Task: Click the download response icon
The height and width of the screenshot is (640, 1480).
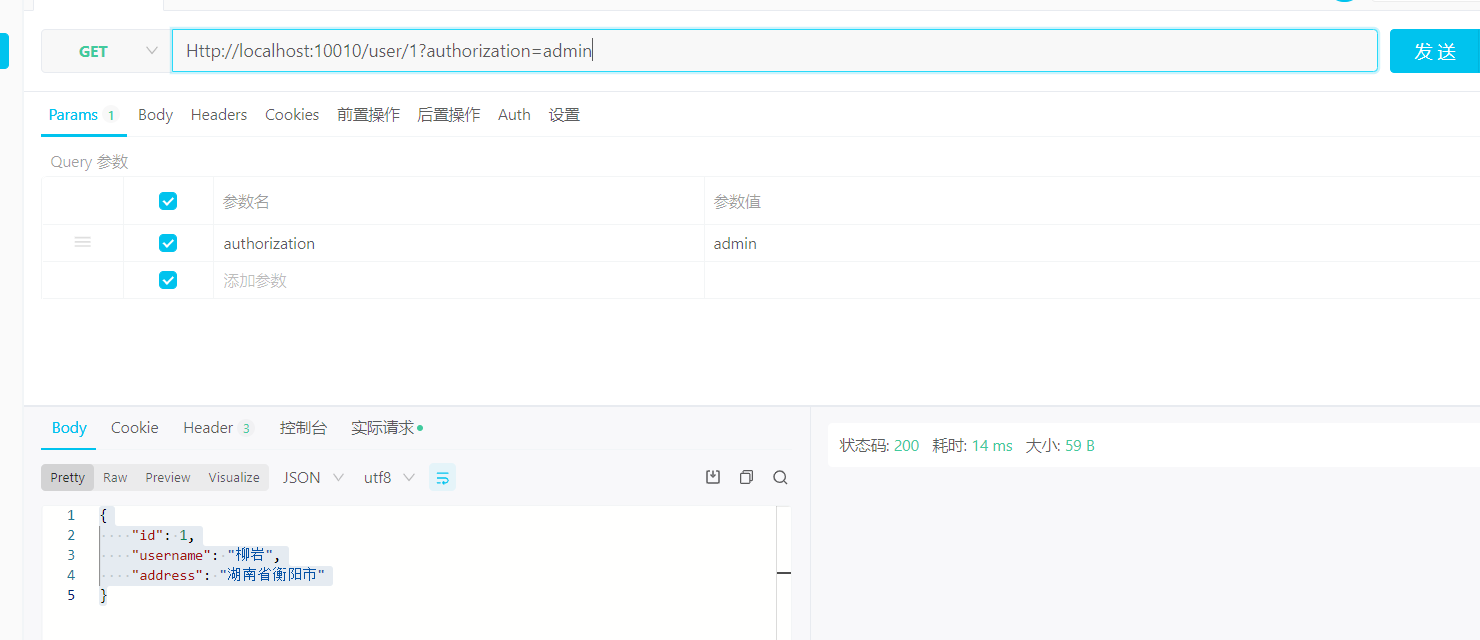Action: 713,477
